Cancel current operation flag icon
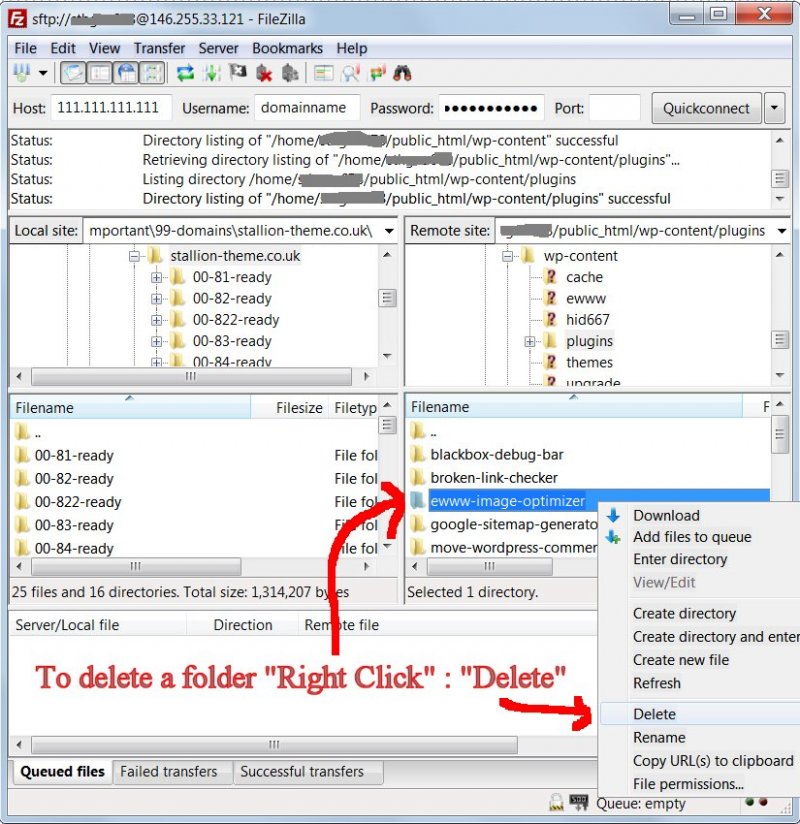The image size is (800, 824). point(238,73)
